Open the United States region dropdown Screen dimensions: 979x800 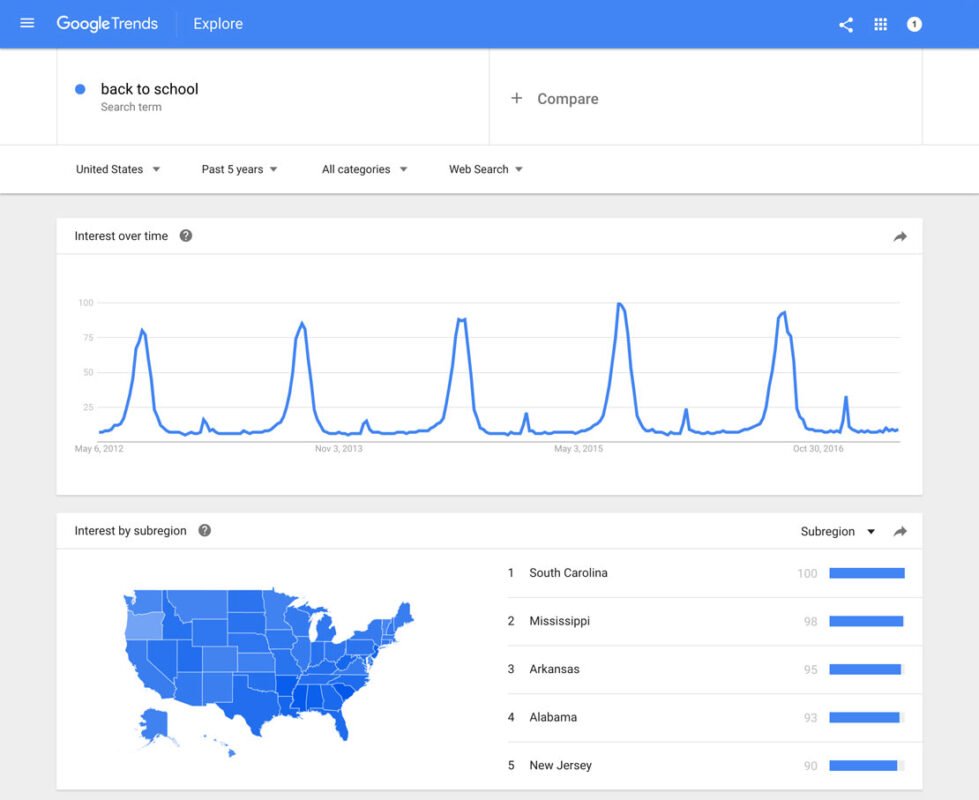click(x=118, y=169)
